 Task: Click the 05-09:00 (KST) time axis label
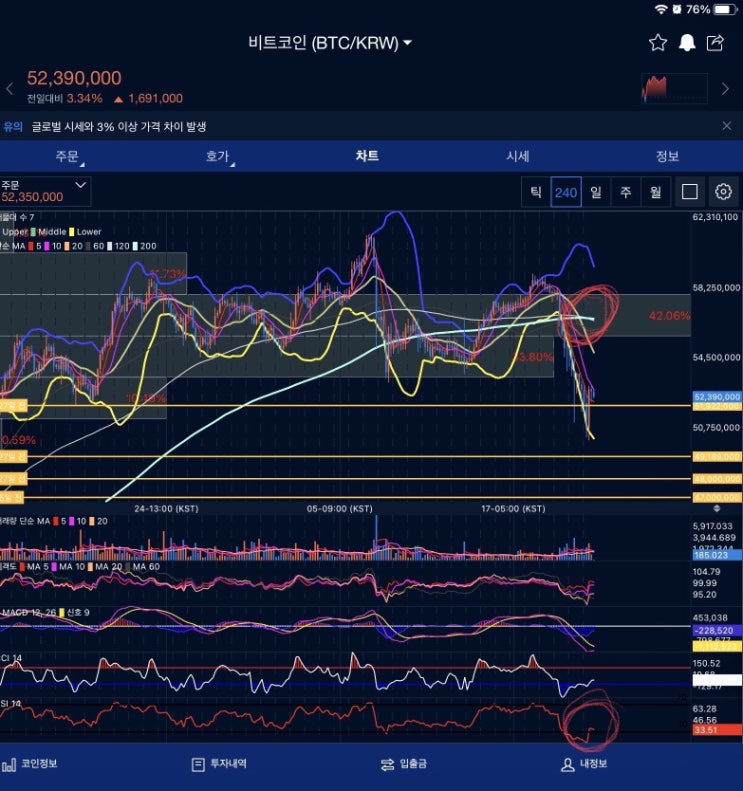coord(339,508)
